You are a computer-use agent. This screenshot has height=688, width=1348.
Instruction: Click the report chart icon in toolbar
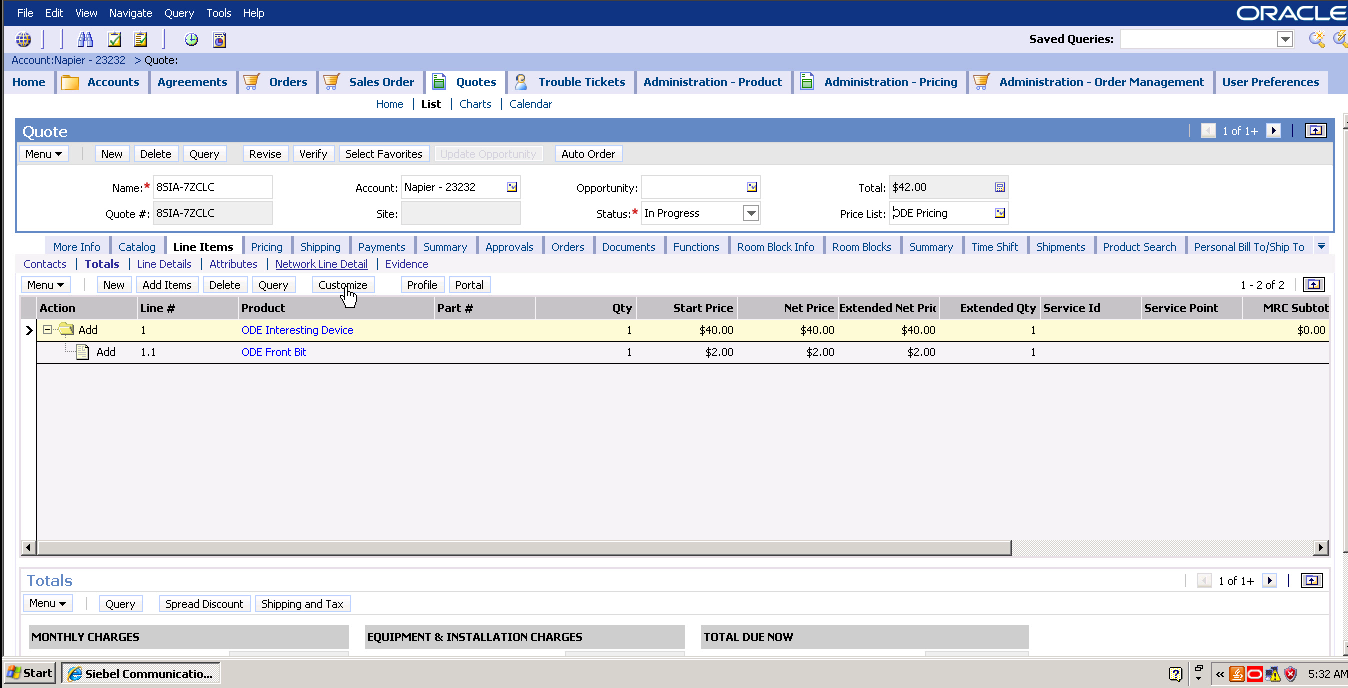point(220,40)
